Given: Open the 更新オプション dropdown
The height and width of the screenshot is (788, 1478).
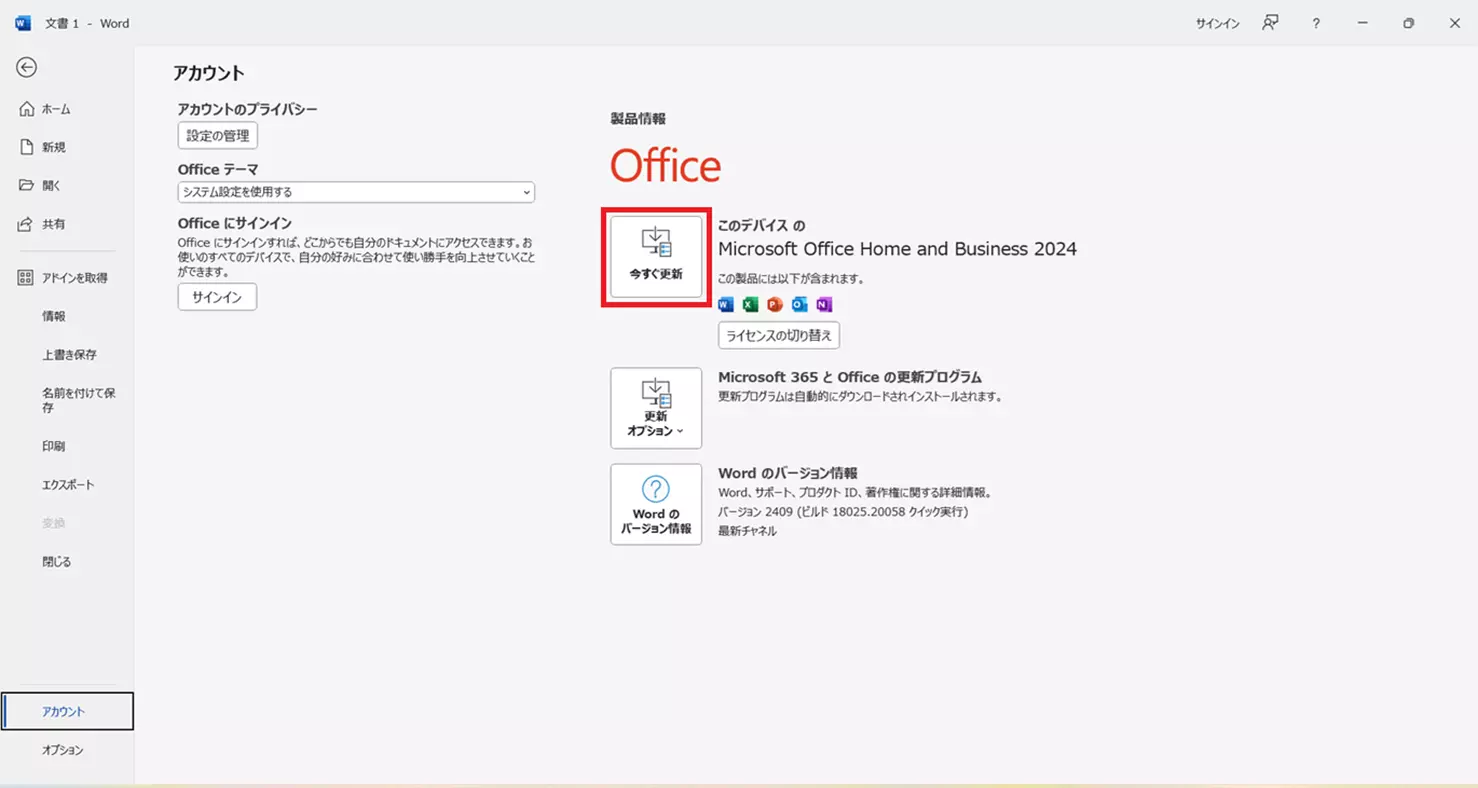Looking at the screenshot, I should pyautogui.click(x=656, y=408).
